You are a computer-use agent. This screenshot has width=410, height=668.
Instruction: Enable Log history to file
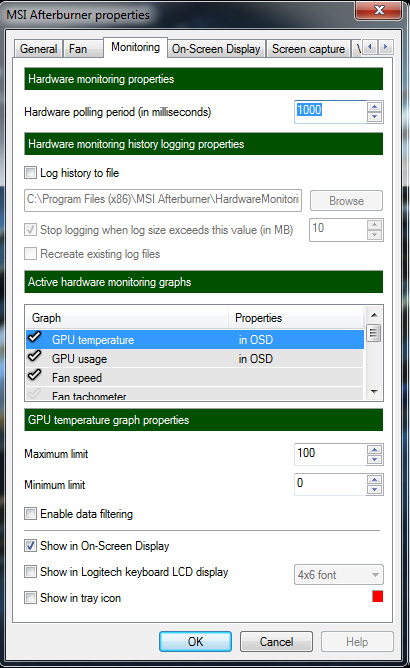[30, 173]
